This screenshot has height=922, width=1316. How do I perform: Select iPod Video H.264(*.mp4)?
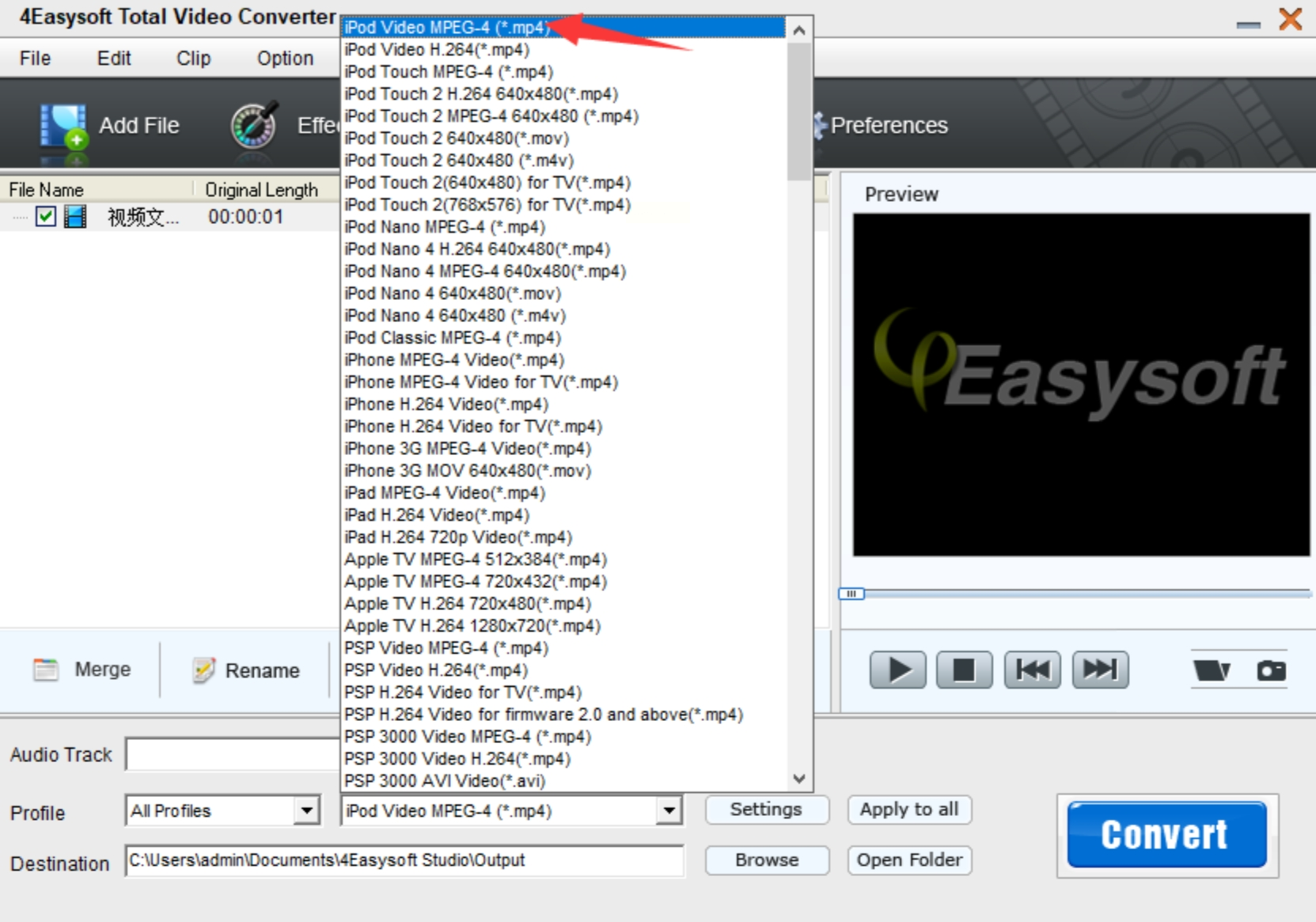[563, 49]
